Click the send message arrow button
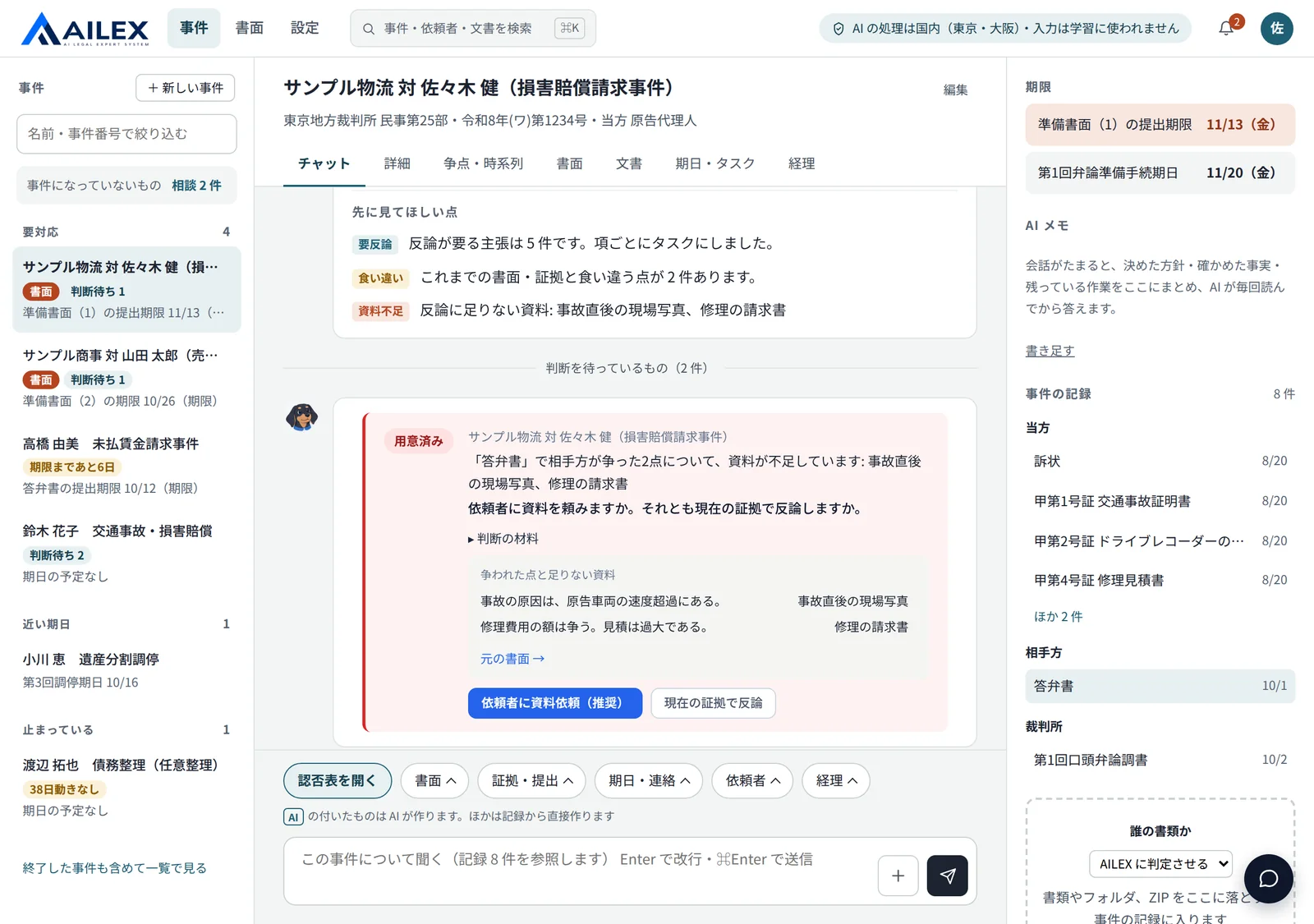Screen dimensions: 1314x924 tap(947, 876)
